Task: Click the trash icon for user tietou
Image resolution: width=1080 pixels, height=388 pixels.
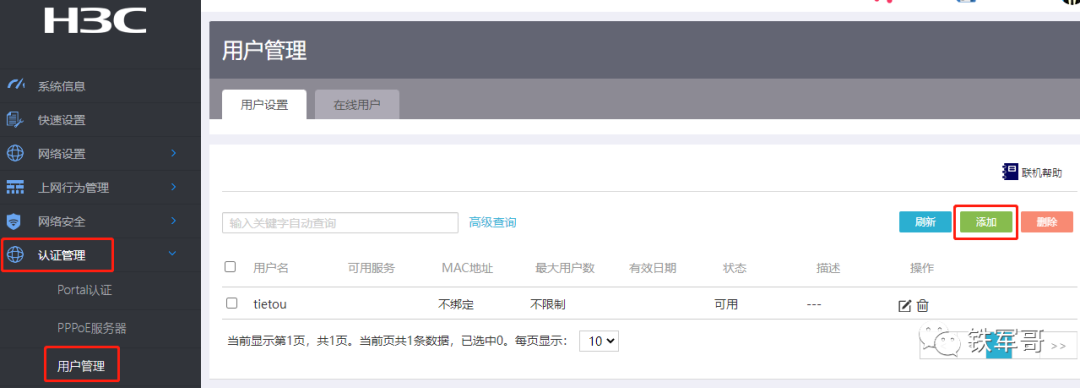Action: pos(923,305)
